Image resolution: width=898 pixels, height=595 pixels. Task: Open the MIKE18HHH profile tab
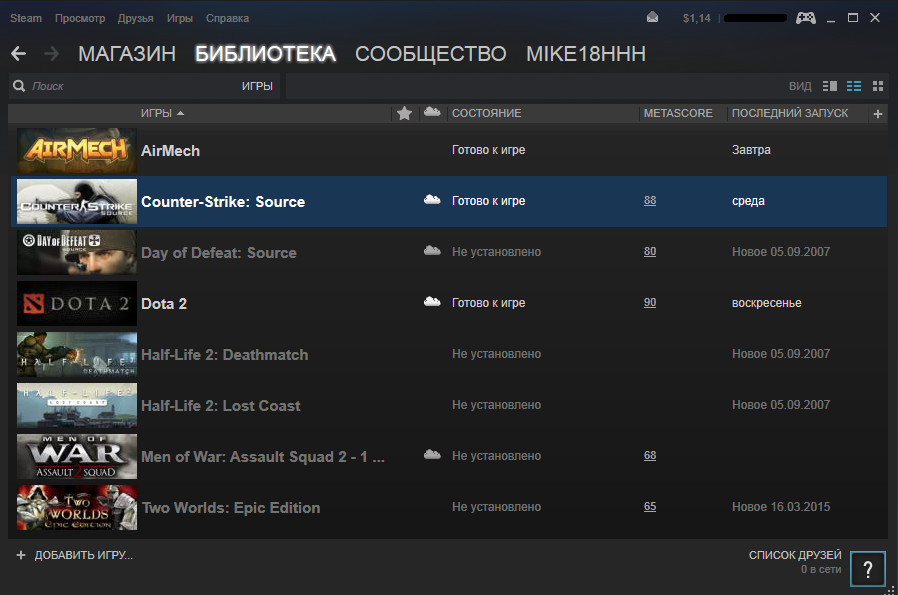pyautogui.click(x=586, y=54)
